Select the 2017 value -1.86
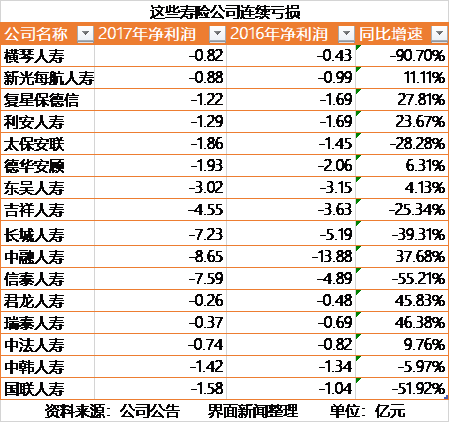 pyautogui.click(x=207, y=143)
